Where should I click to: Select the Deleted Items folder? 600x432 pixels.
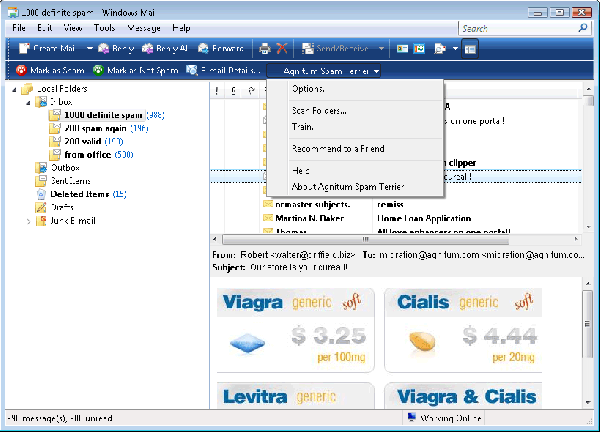pos(81,194)
